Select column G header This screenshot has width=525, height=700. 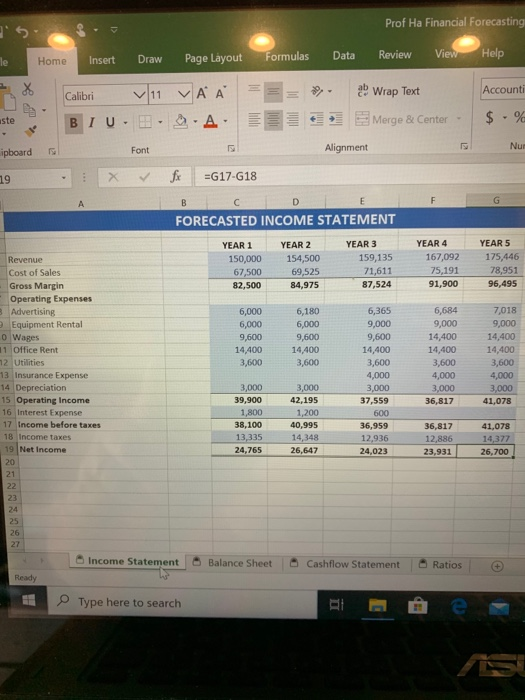coord(496,200)
